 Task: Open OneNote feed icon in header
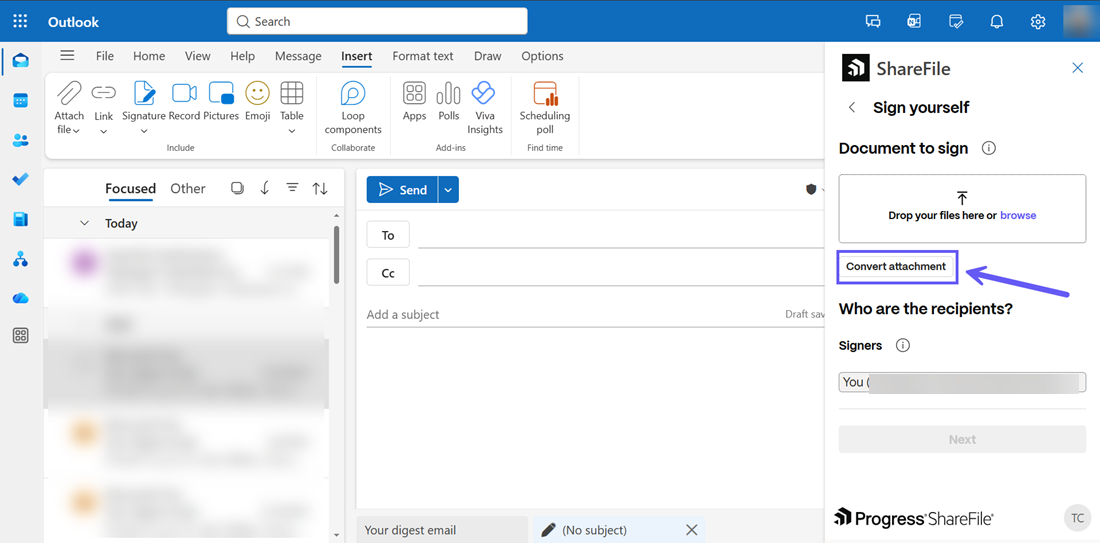(x=914, y=21)
